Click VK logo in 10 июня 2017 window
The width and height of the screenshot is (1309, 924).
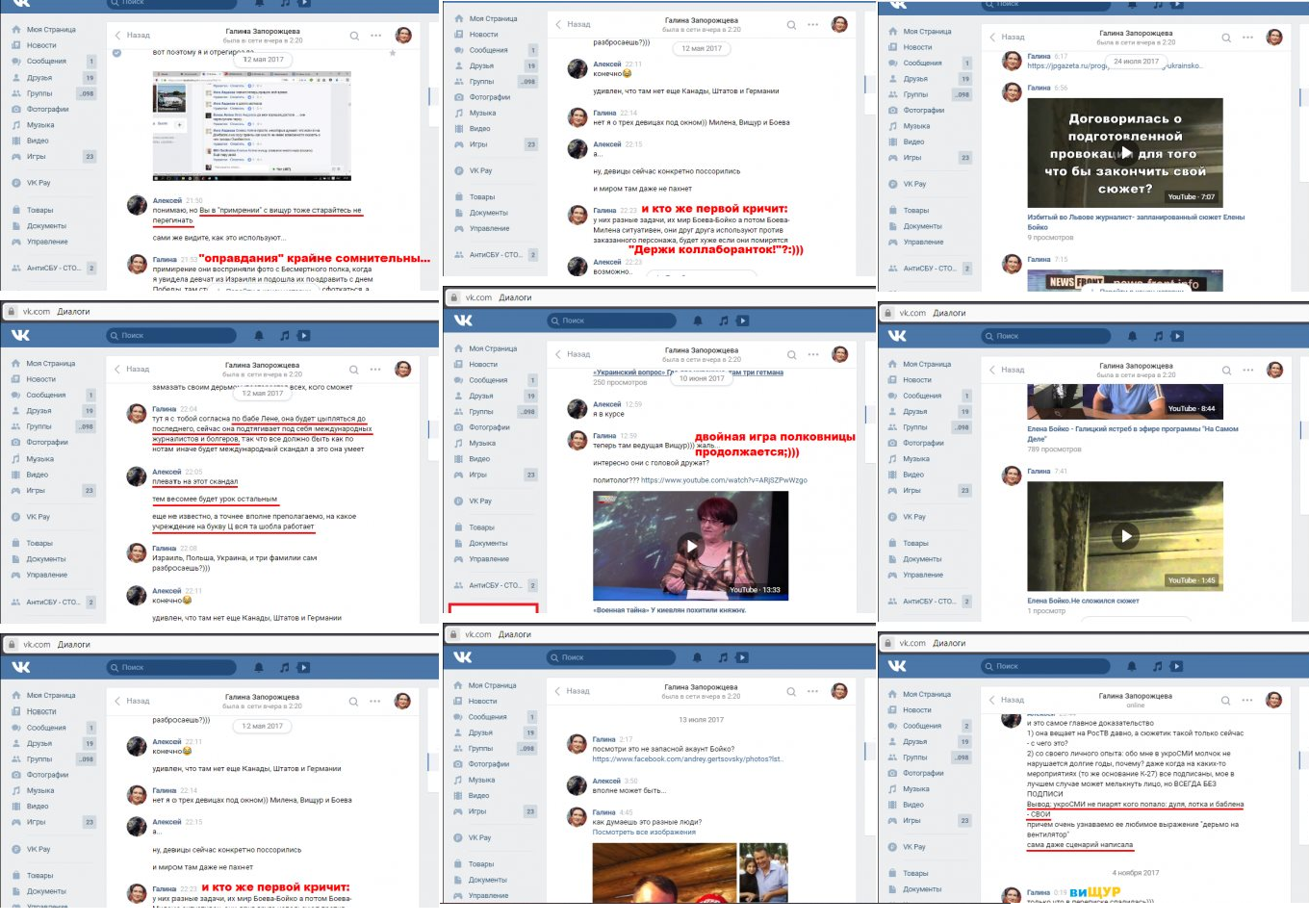point(463,321)
